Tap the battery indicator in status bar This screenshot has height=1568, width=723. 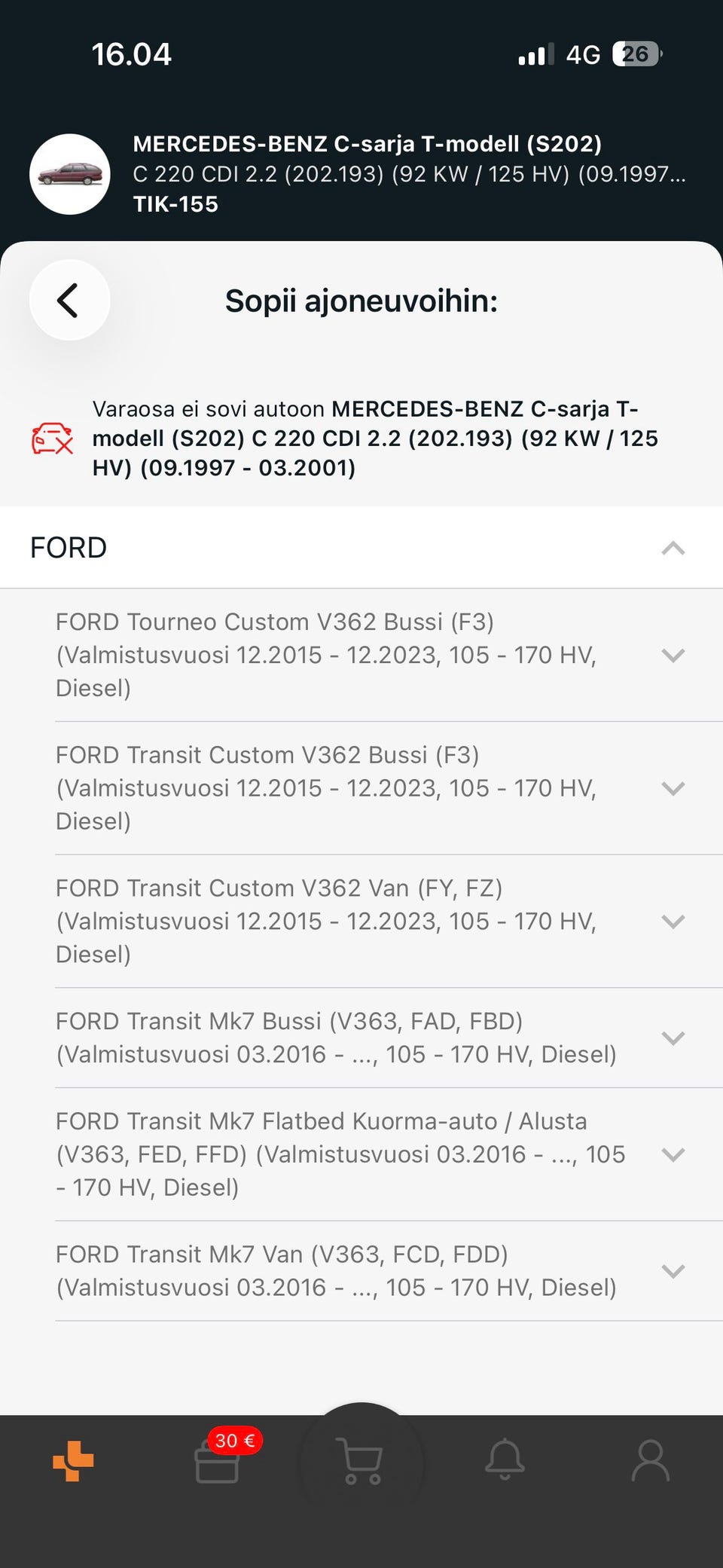point(636,54)
